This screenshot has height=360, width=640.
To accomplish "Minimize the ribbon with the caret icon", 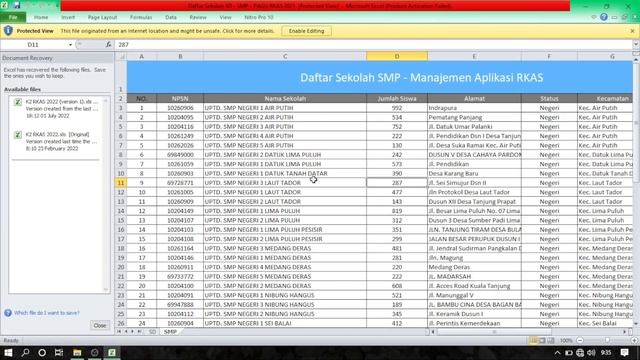I will pos(594,17).
